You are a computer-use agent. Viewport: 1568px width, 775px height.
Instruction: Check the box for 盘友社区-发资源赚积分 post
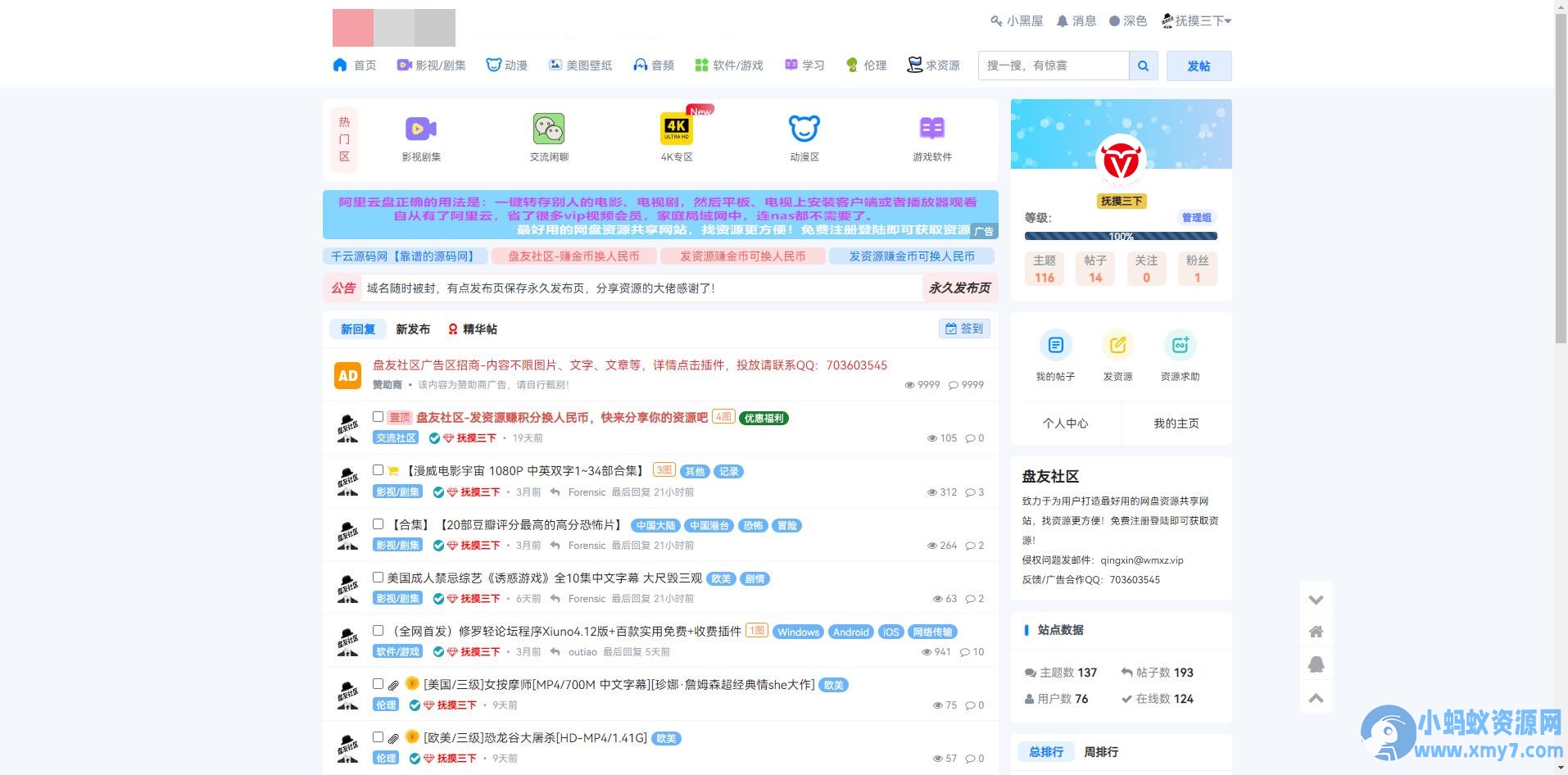click(x=378, y=416)
